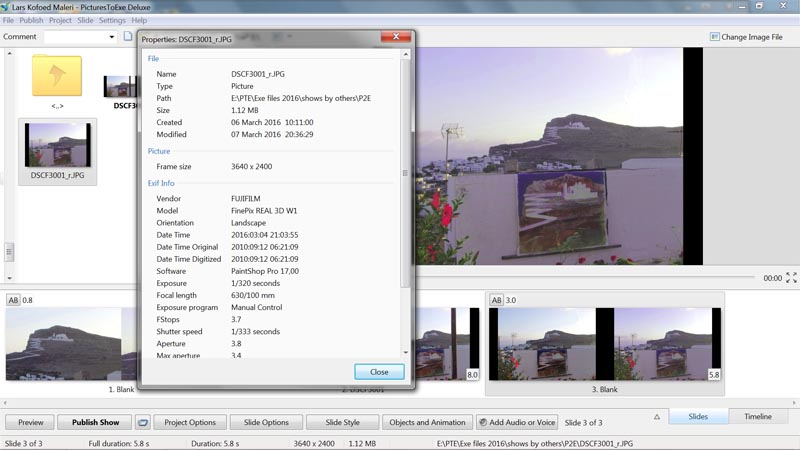Click the AB icon on slide 3
The width and height of the screenshot is (800, 450).
coord(496,300)
